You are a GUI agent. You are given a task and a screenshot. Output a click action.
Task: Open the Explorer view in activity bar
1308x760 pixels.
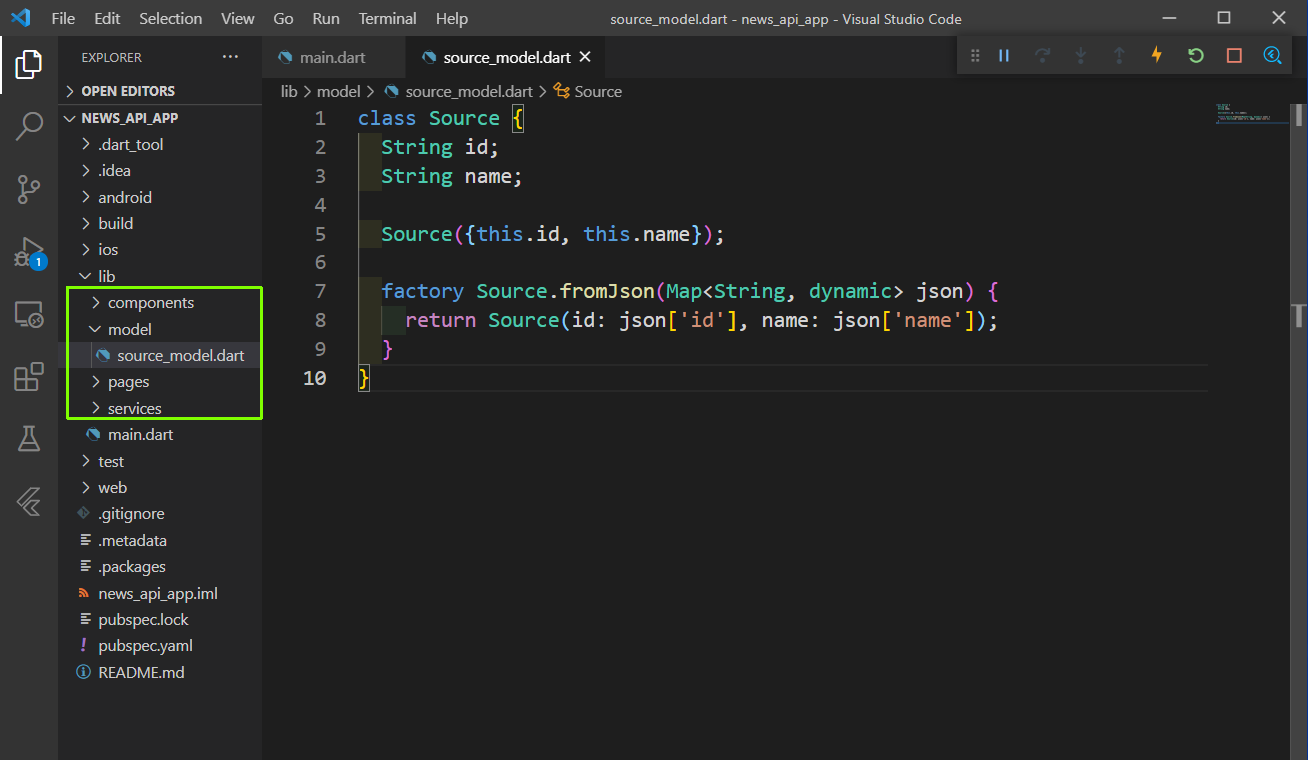tap(29, 65)
